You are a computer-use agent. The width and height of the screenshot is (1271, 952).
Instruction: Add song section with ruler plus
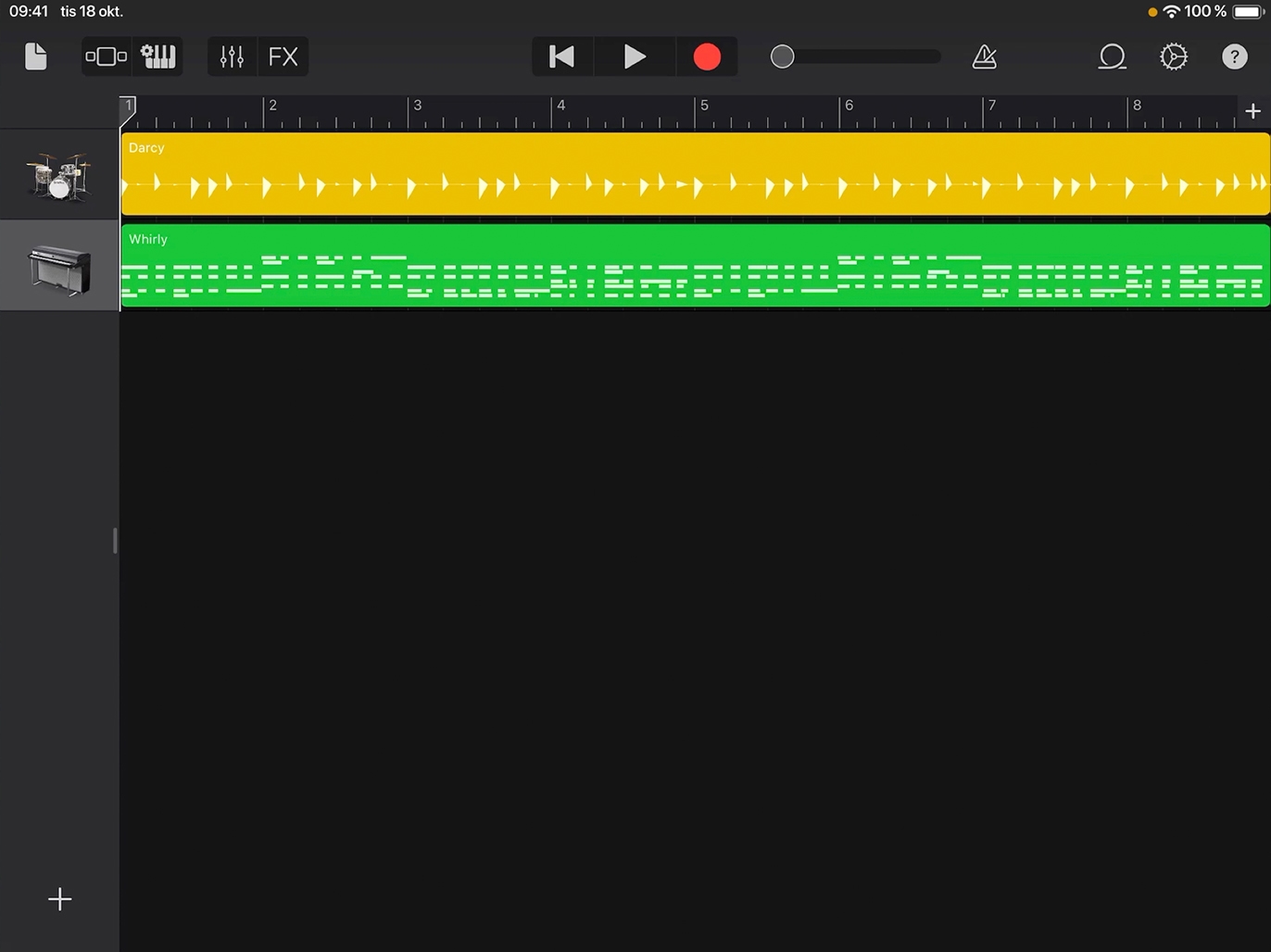(x=1253, y=111)
